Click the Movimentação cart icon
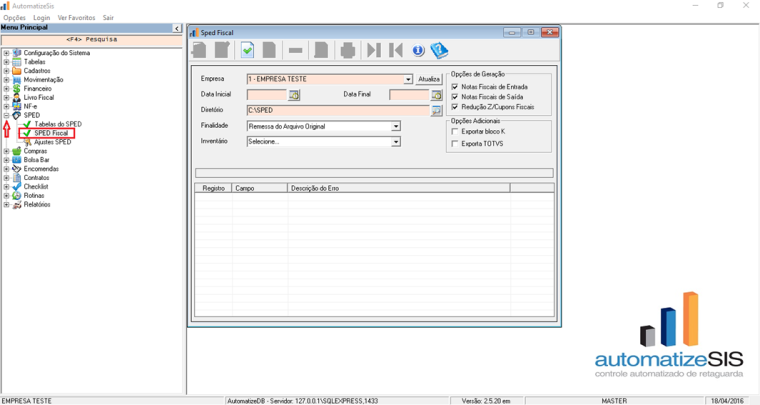Image resolution: width=760 pixels, height=405 pixels. click(x=17, y=80)
